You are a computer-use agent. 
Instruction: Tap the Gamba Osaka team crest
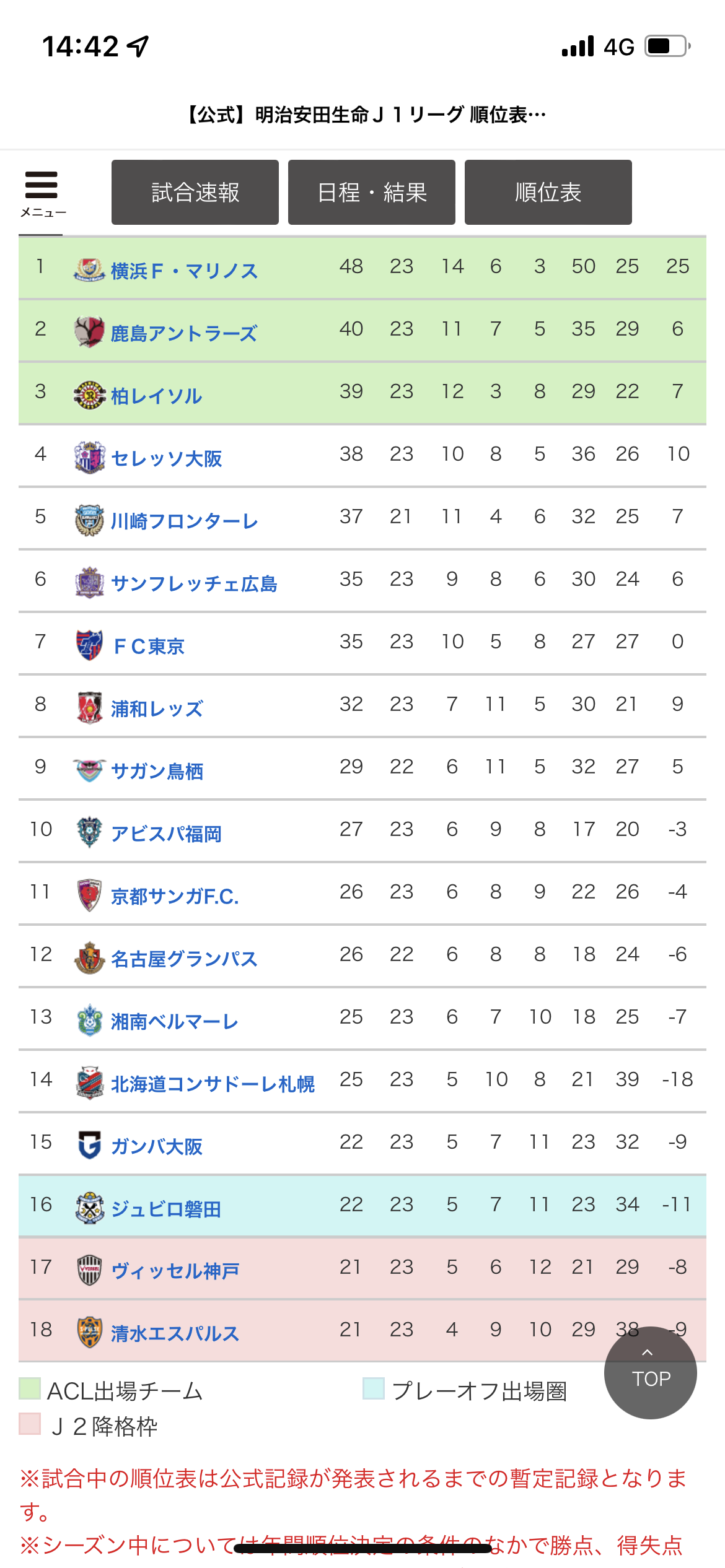point(89,1146)
